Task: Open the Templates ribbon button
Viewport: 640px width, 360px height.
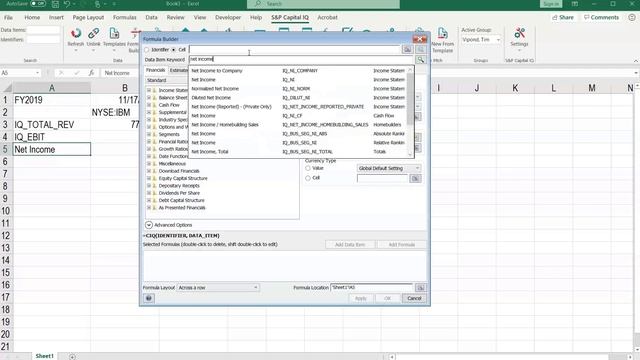Action: coord(114,37)
